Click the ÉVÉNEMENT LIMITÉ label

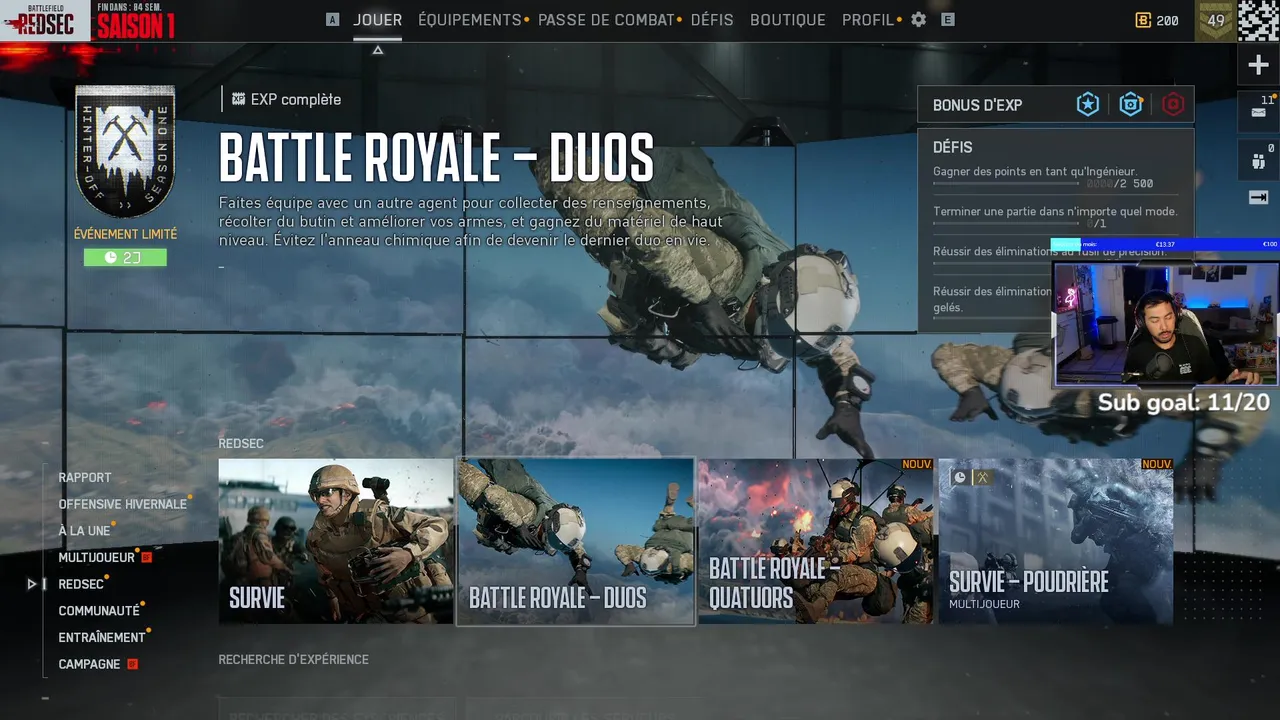coord(125,234)
